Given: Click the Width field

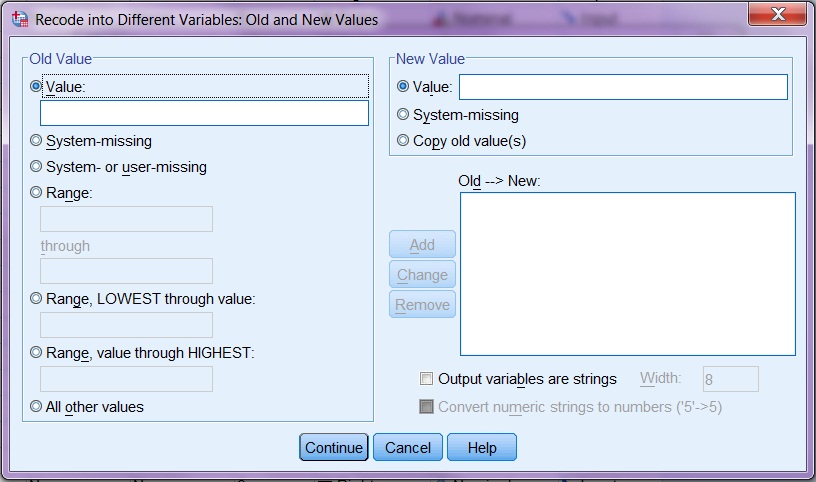Looking at the screenshot, I should click(x=730, y=379).
